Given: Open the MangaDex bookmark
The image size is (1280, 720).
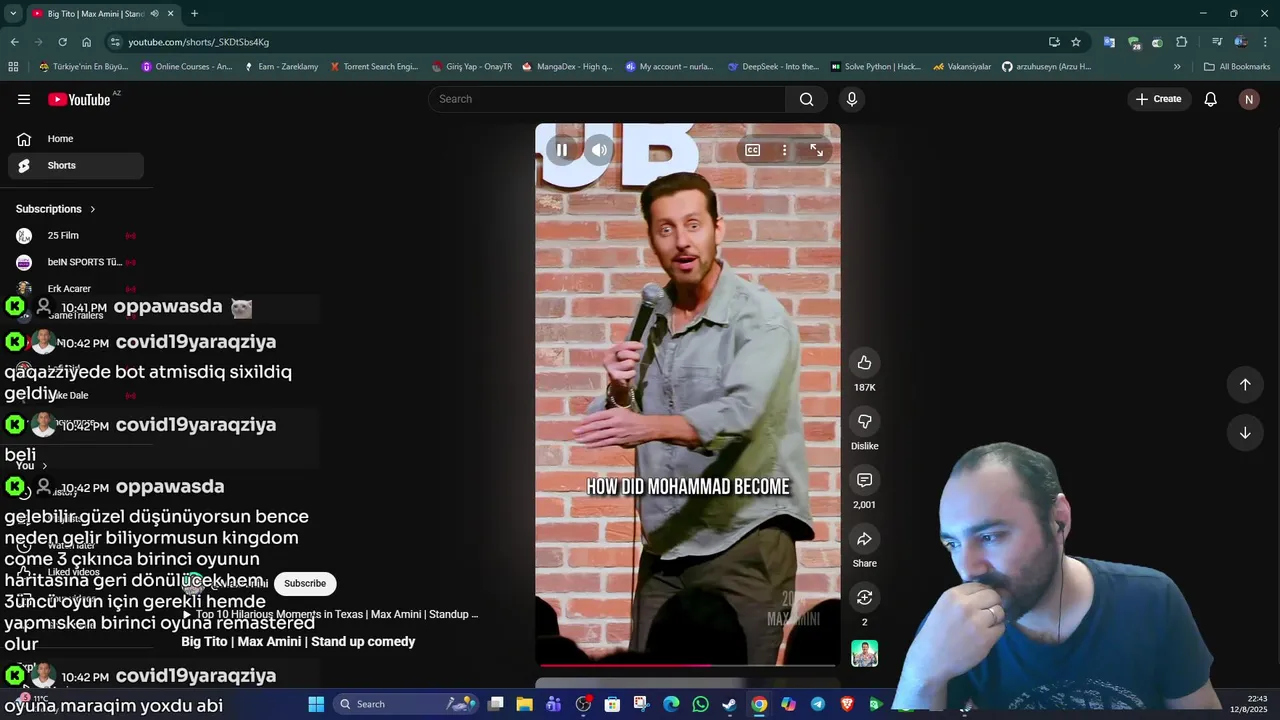Looking at the screenshot, I should click(567, 67).
